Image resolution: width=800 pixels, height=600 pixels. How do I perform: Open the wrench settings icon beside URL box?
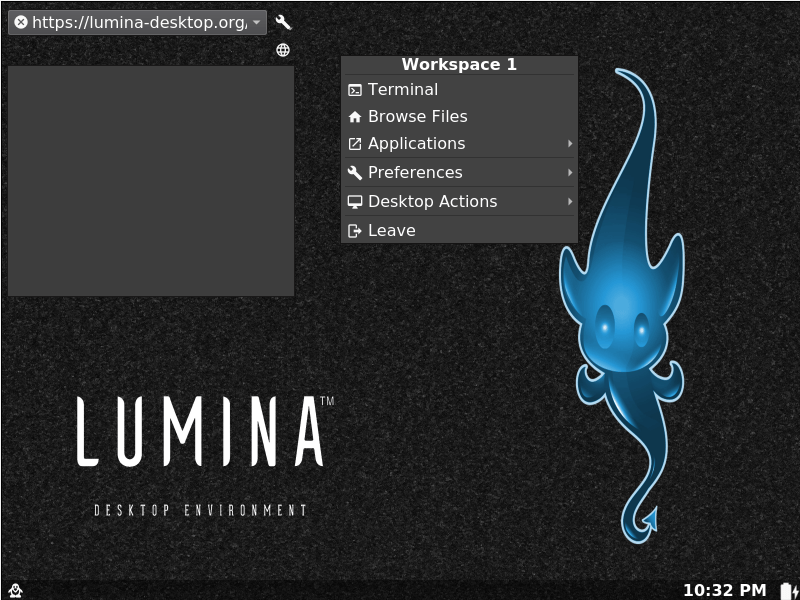coord(283,22)
